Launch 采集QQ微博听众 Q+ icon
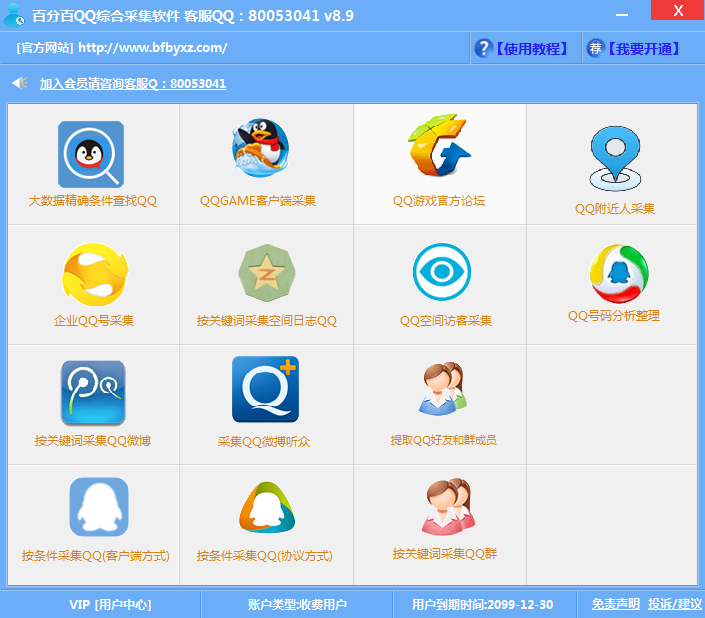This screenshot has height=618, width=705. [x=265, y=390]
